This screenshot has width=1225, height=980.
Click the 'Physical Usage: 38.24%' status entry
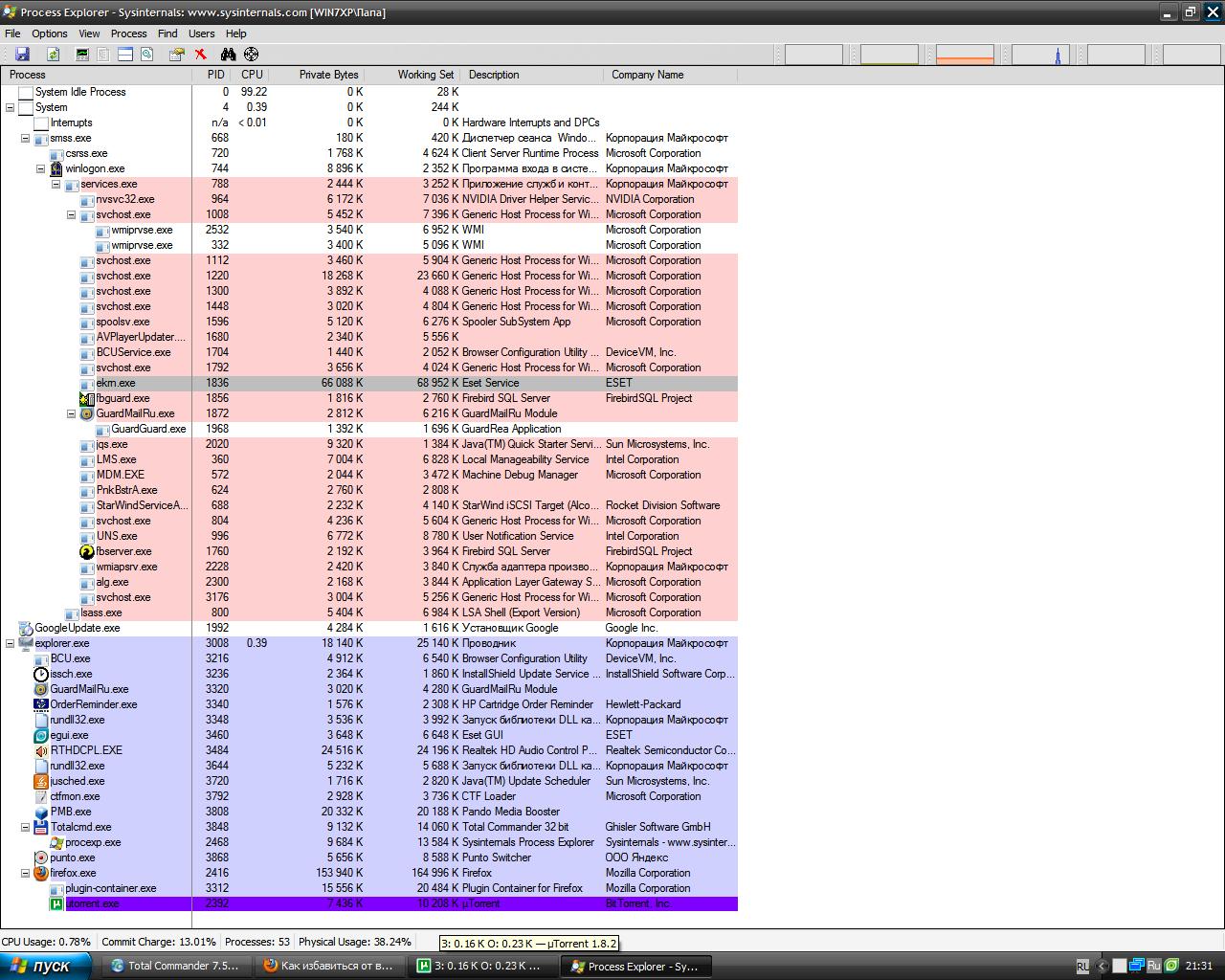(x=355, y=942)
